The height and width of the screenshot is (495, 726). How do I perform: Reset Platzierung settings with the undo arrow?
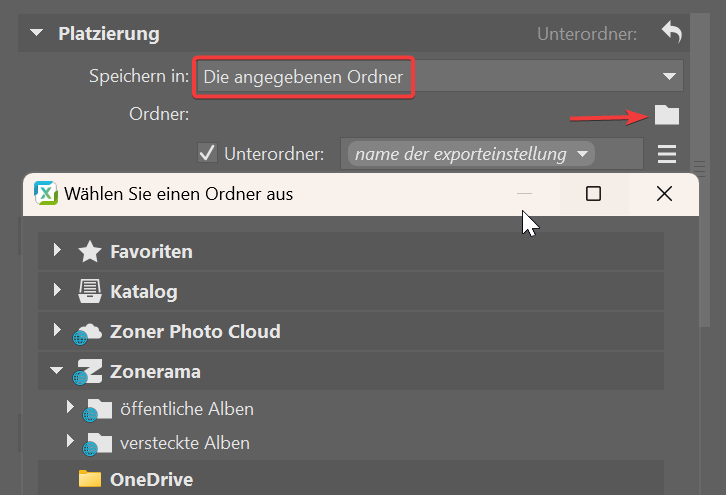click(671, 32)
